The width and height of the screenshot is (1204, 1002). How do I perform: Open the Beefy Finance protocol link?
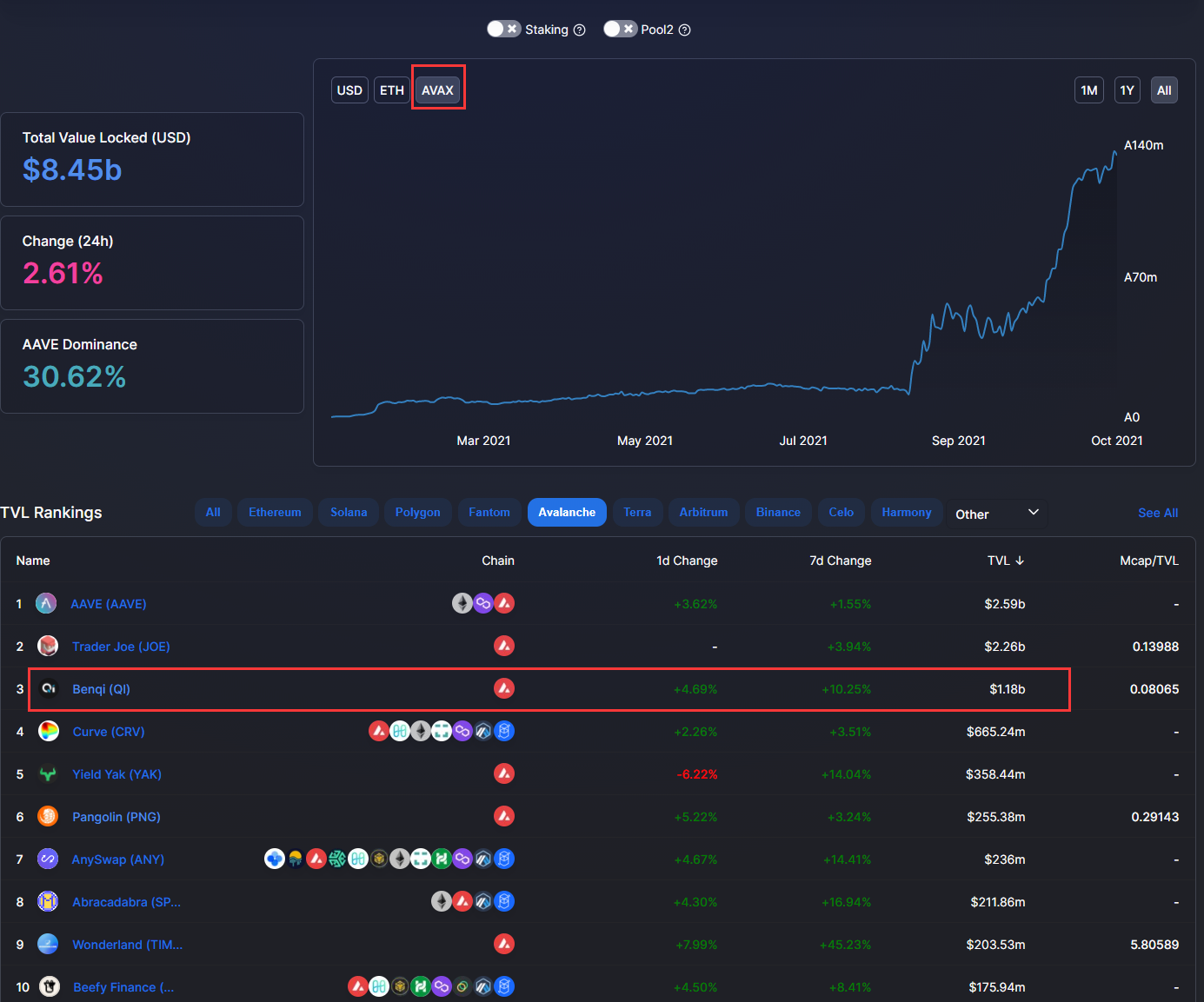pos(123,987)
